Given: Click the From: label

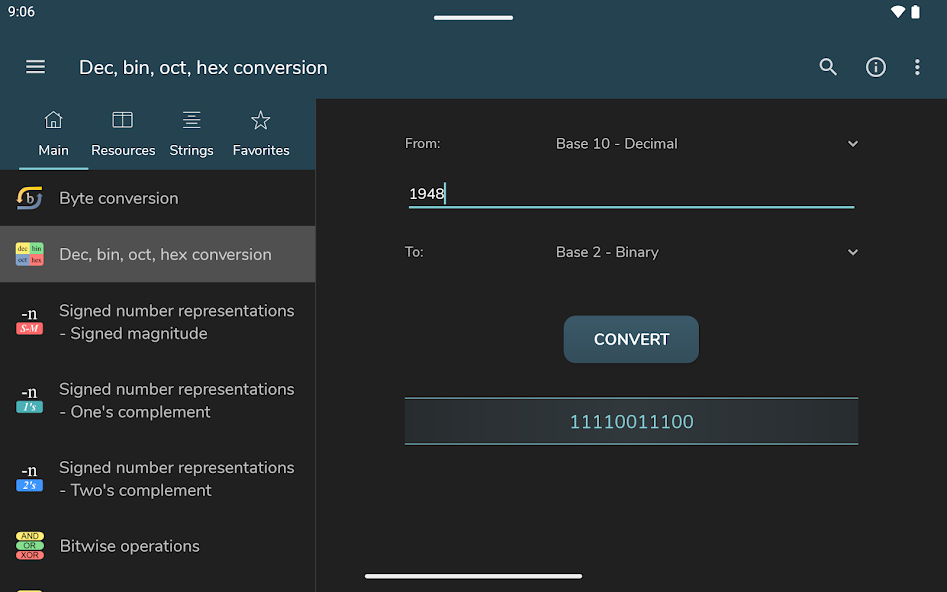Looking at the screenshot, I should tap(422, 144).
